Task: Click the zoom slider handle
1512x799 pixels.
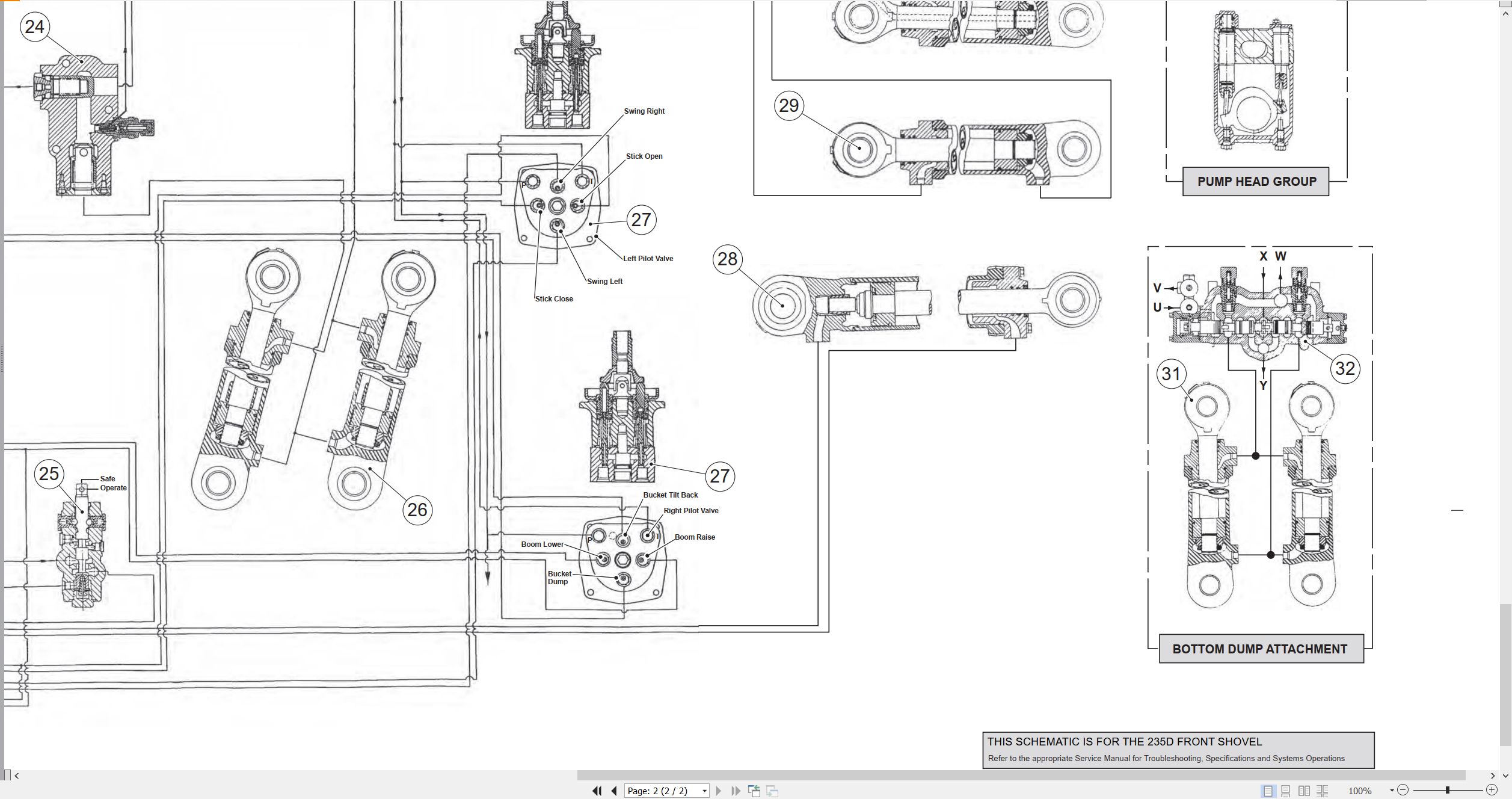Action: tap(1448, 790)
